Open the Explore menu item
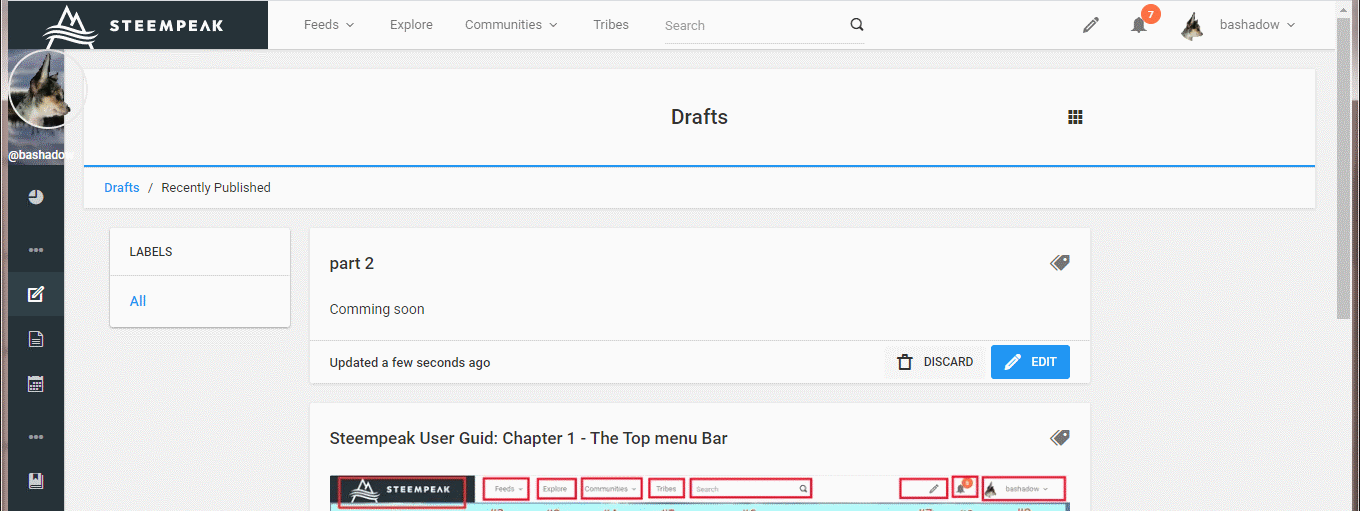Screen dimensions: 1360x511 tap(411, 25)
